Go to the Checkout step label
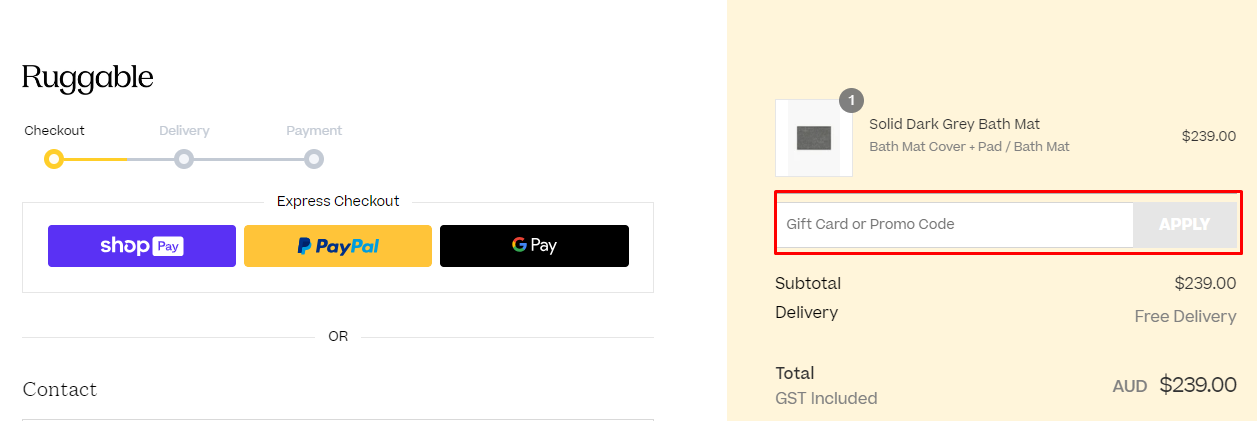 pos(55,131)
